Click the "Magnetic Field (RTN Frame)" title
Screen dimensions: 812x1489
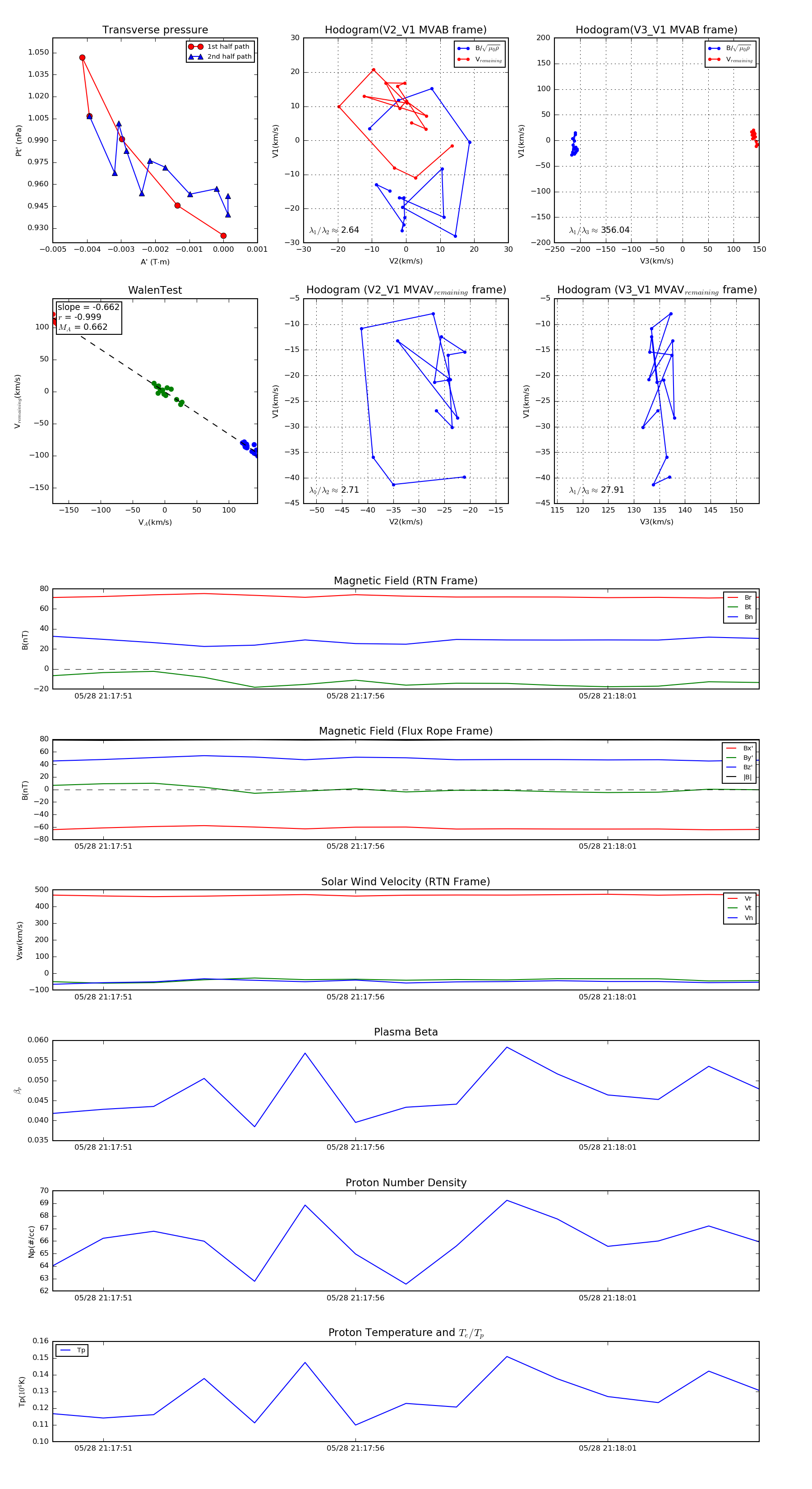tap(406, 581)
